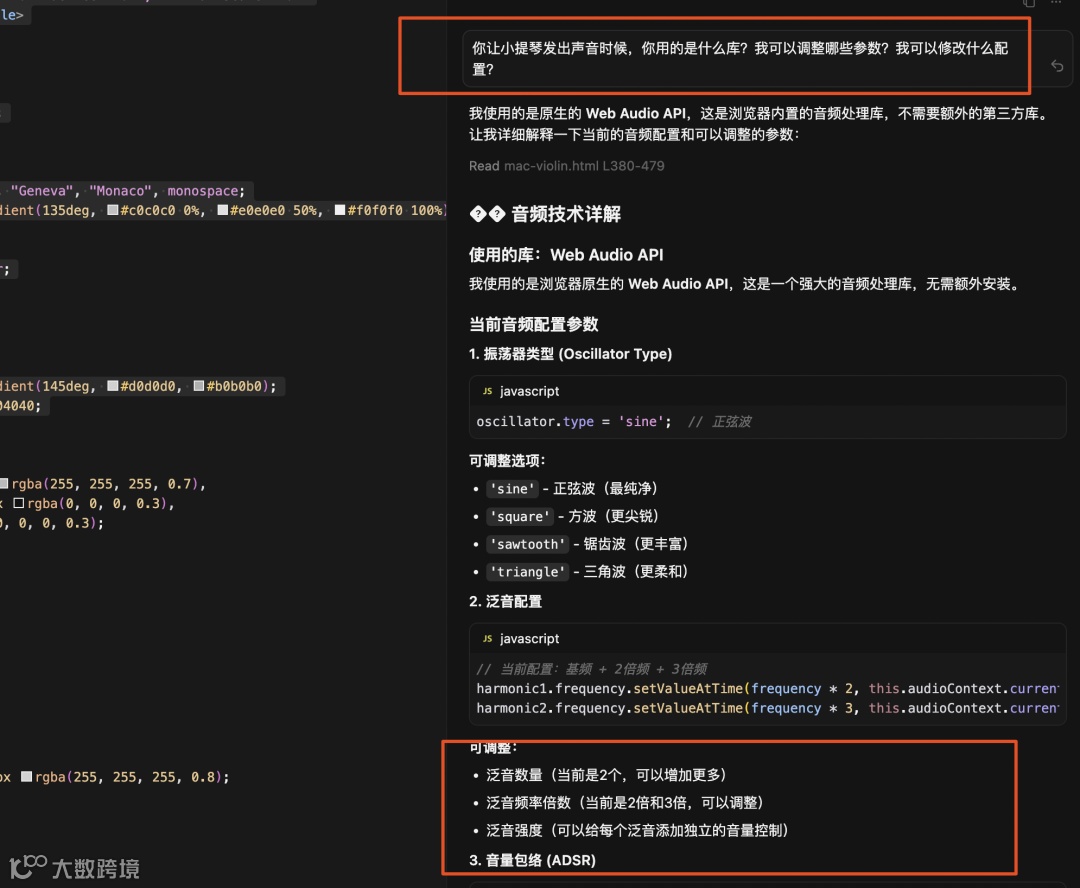The width and height of the screenshot is (1080, 888).
Task: Click the 'sine' inline code chip in list
Action: (x=512, y=489)
